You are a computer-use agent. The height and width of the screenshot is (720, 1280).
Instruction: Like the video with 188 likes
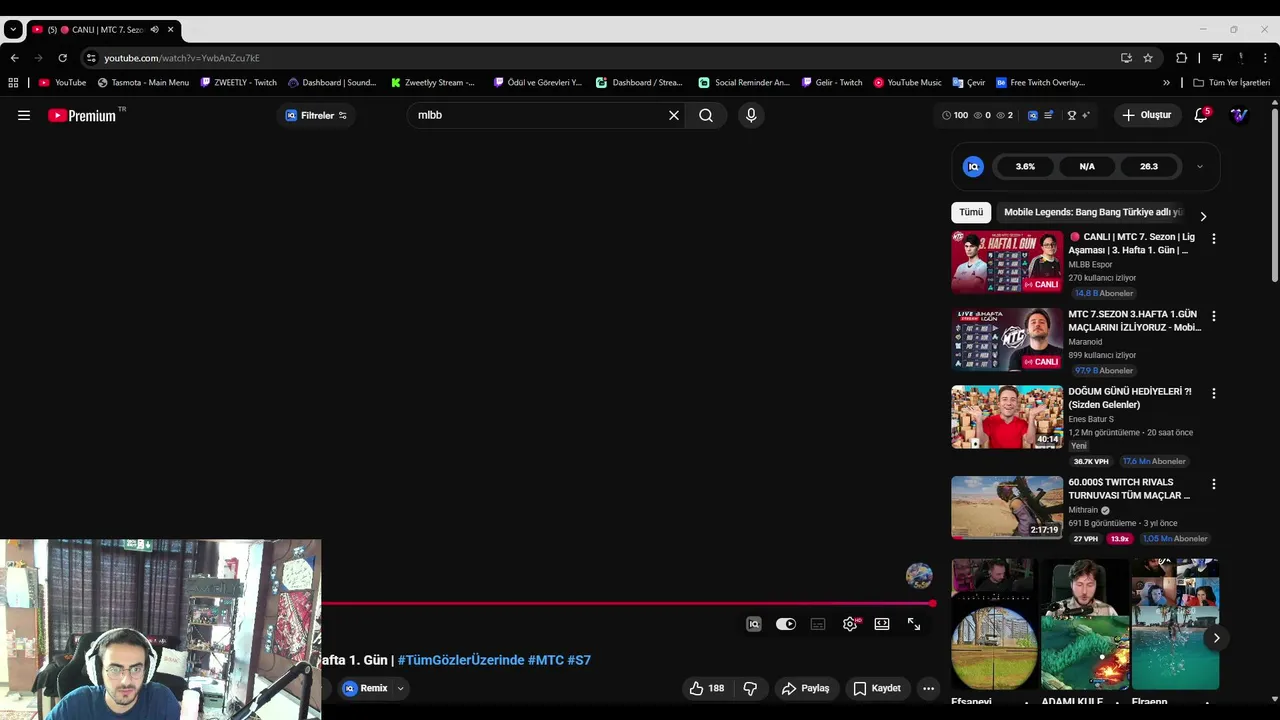pos(706,688)
